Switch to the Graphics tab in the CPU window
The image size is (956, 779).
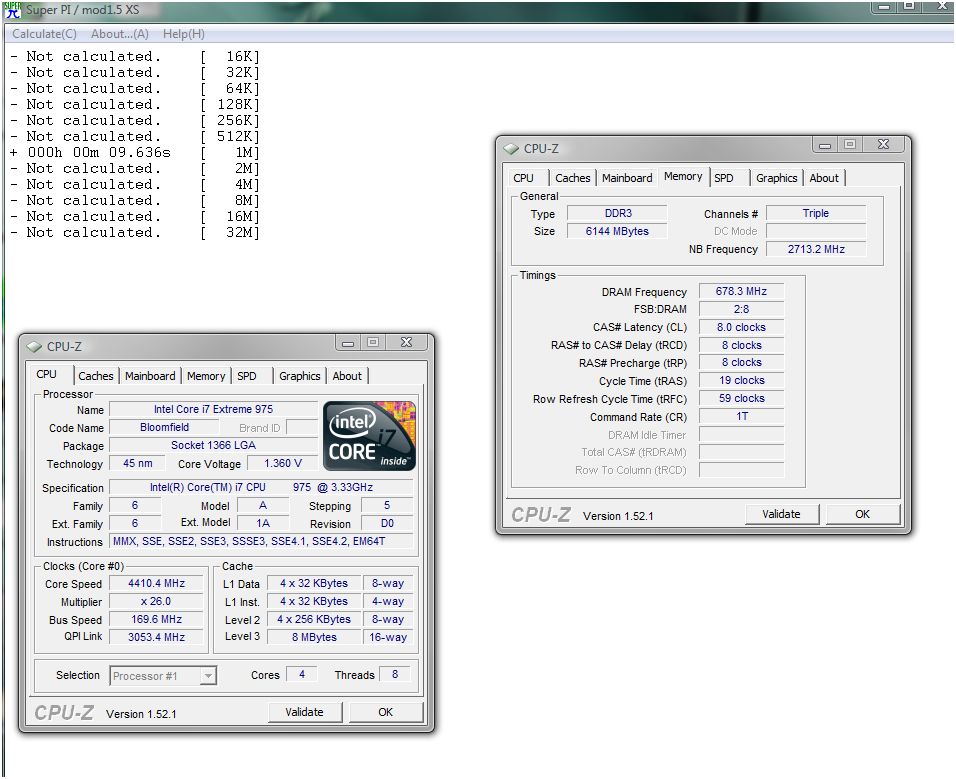(x=299, y=376)
